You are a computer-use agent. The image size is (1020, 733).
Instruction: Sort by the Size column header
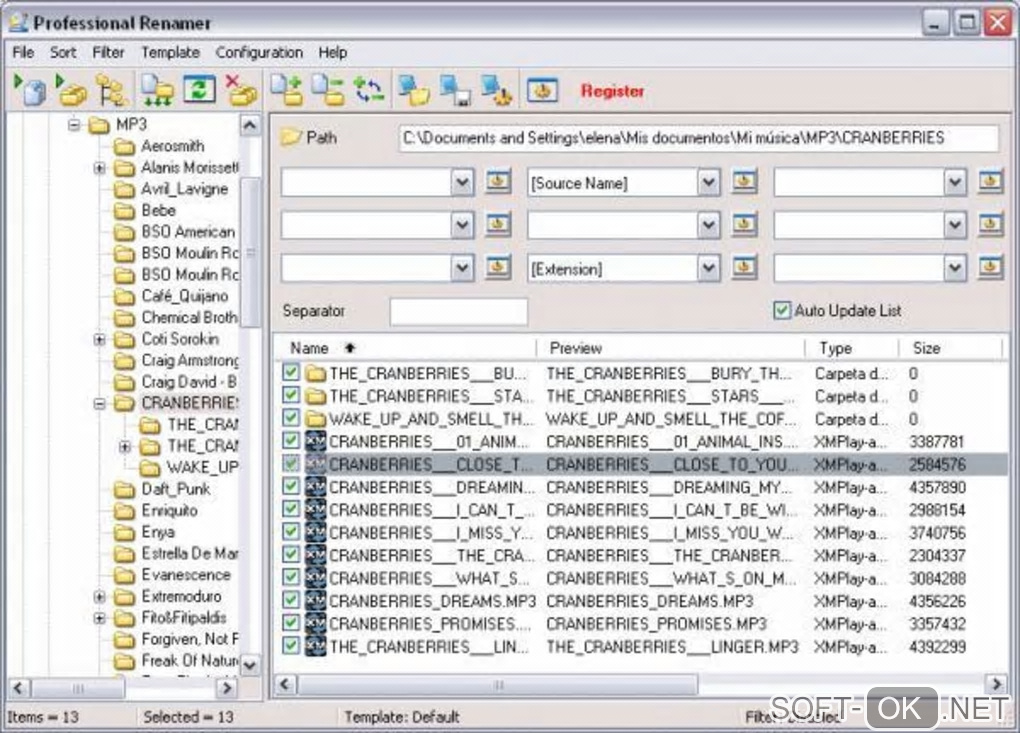950,348
